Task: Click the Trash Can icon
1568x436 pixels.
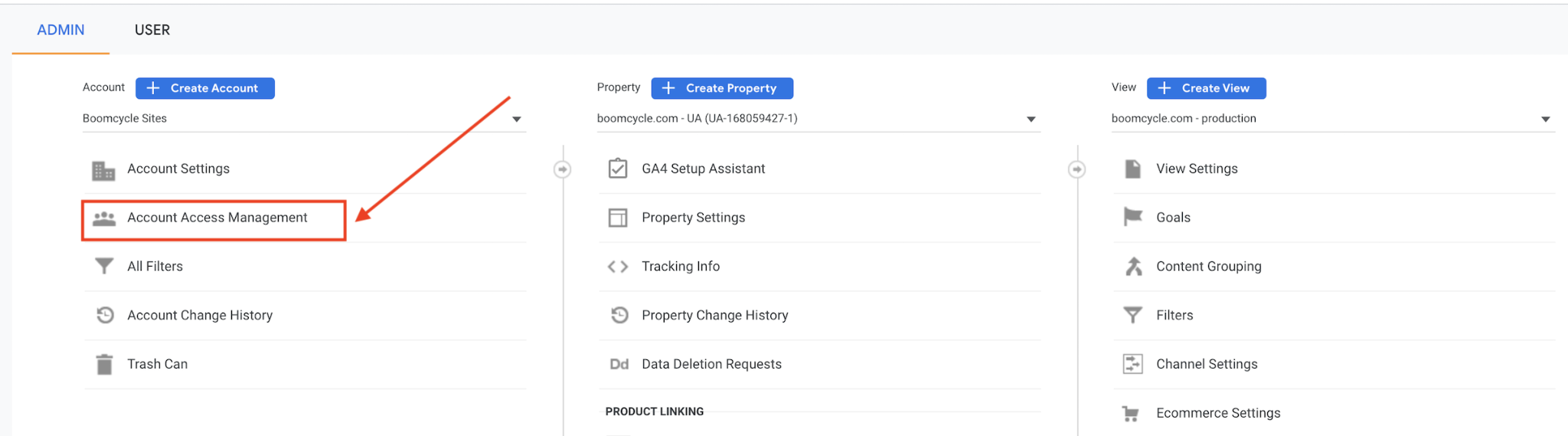Action: pos(104,364)
